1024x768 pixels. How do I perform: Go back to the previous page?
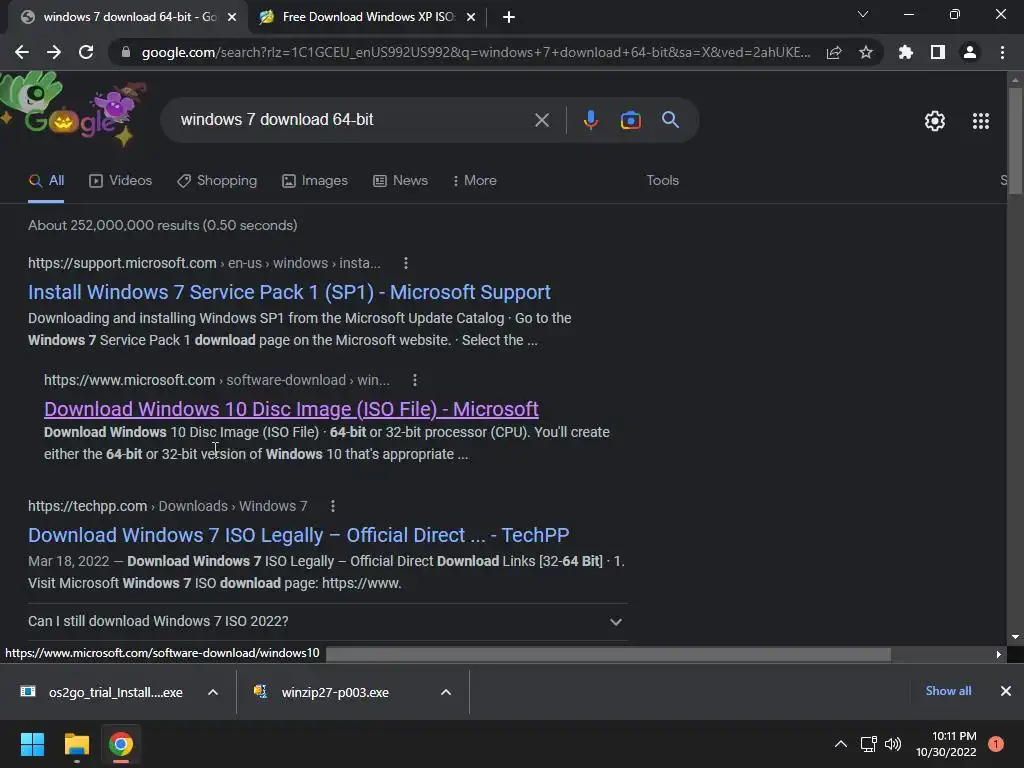pos(22,52)
